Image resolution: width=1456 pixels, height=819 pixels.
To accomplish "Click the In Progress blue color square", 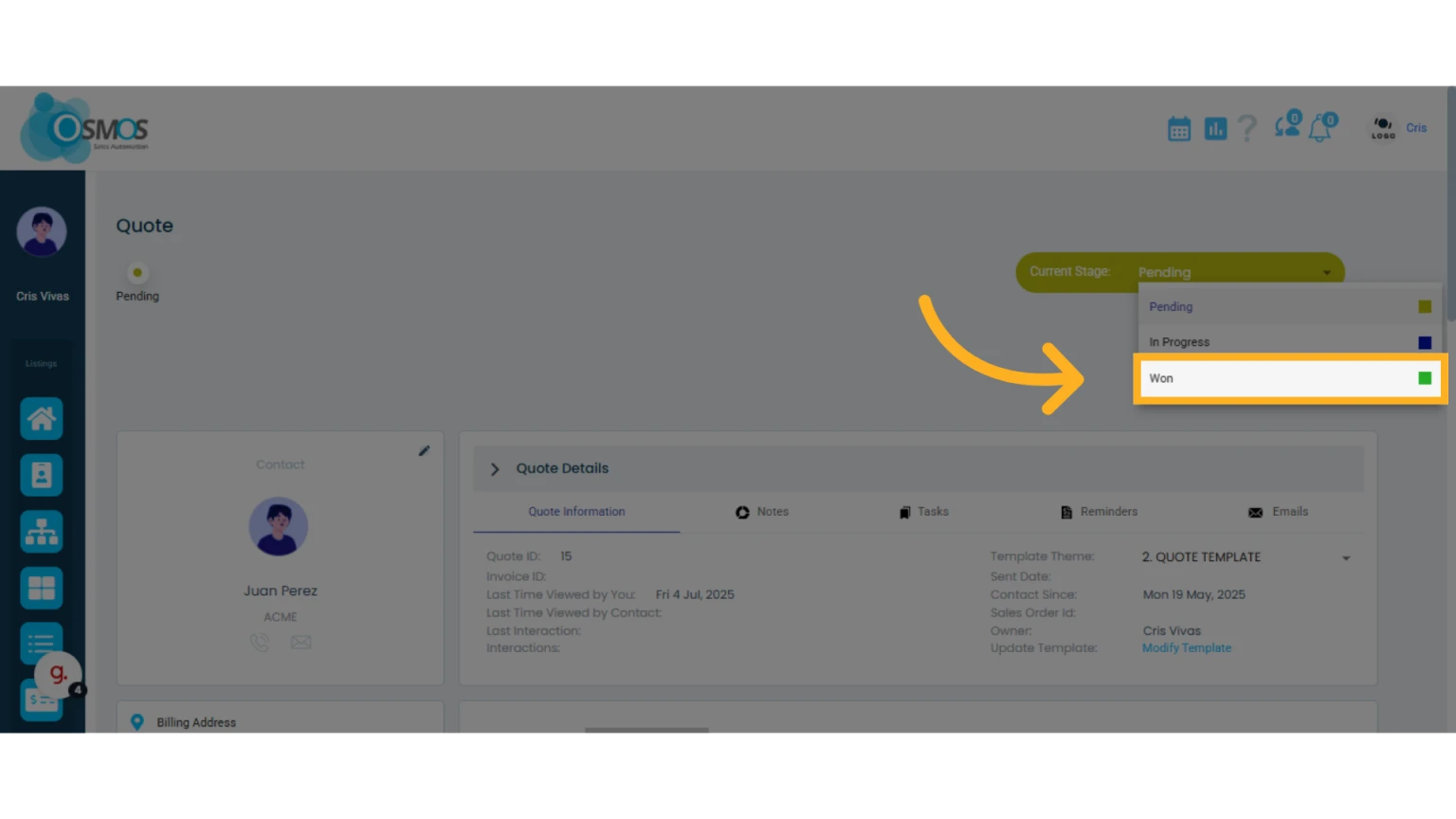I will pos(1425,342).
